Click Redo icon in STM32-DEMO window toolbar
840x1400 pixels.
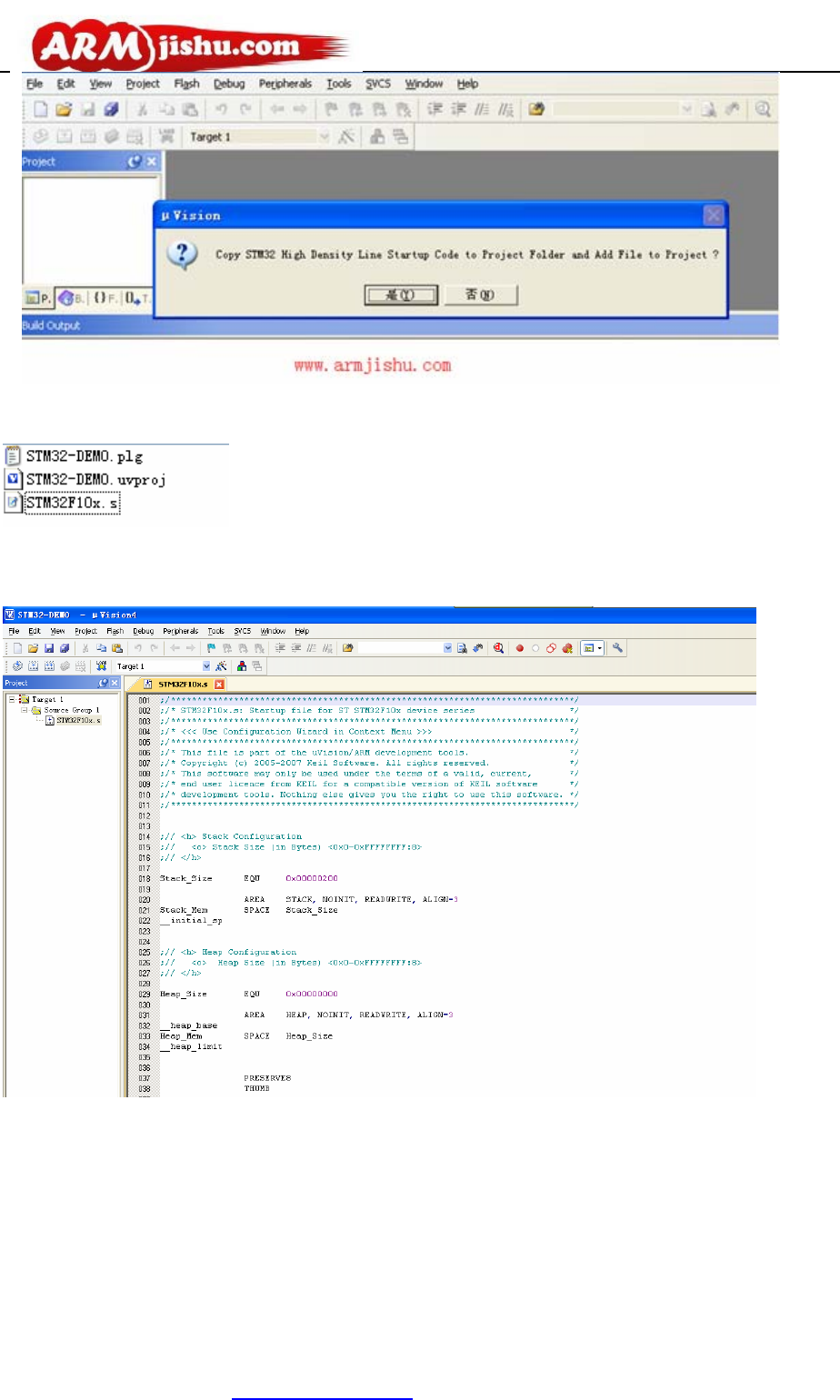click(154, 648)
